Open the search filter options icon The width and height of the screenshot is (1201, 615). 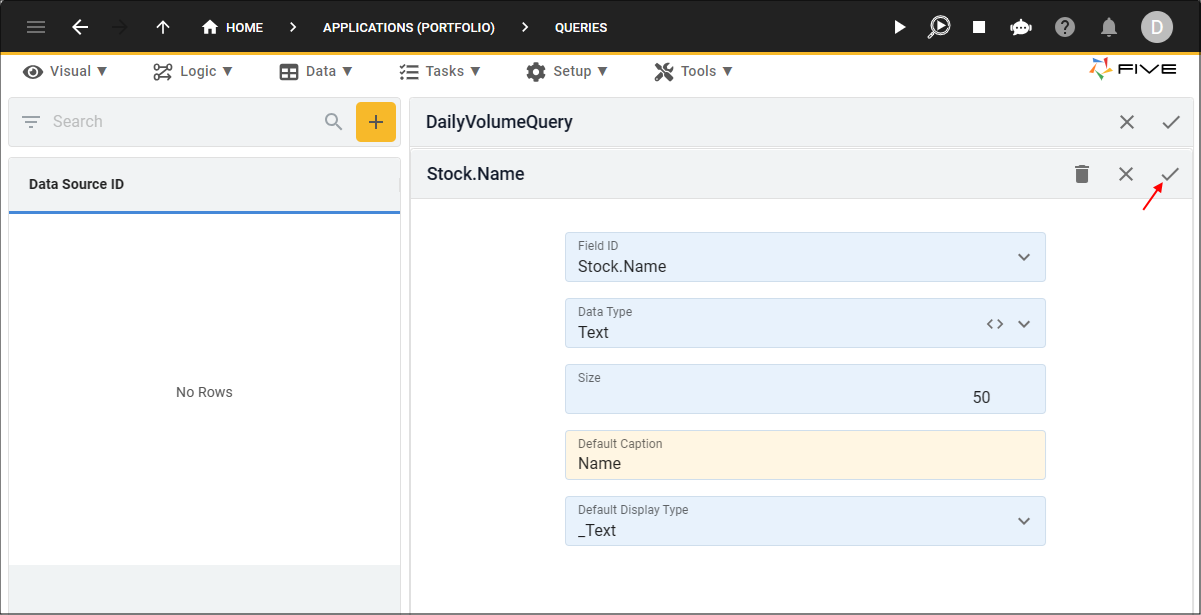coord(31,122)
